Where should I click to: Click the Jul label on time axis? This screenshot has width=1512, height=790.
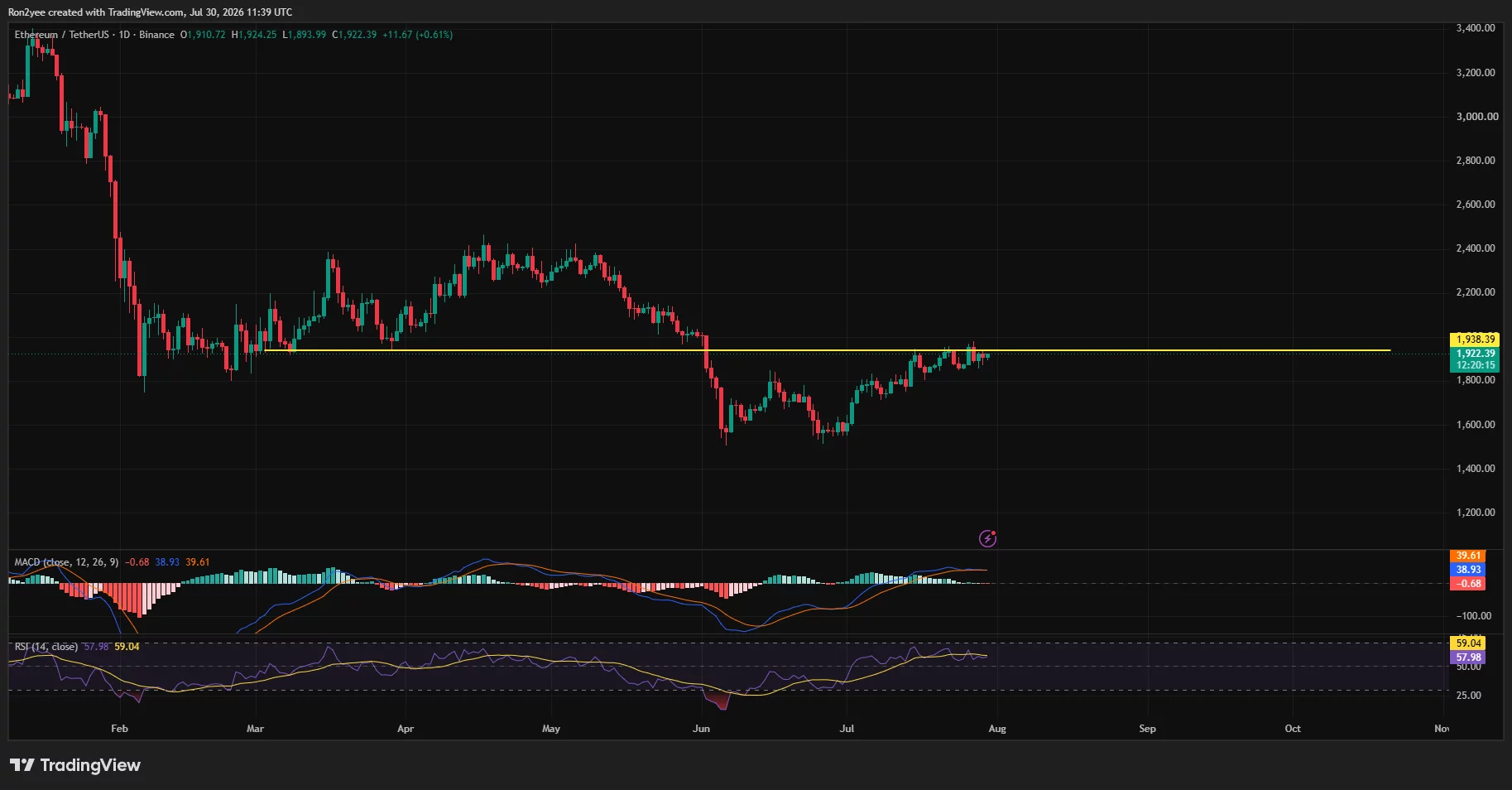click(x=847, y=729)
